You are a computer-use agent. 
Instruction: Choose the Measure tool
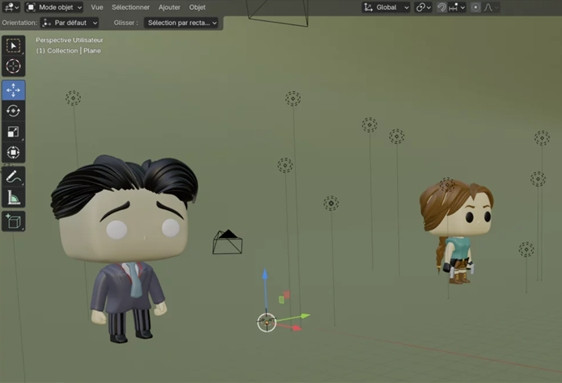click(13, 197)
